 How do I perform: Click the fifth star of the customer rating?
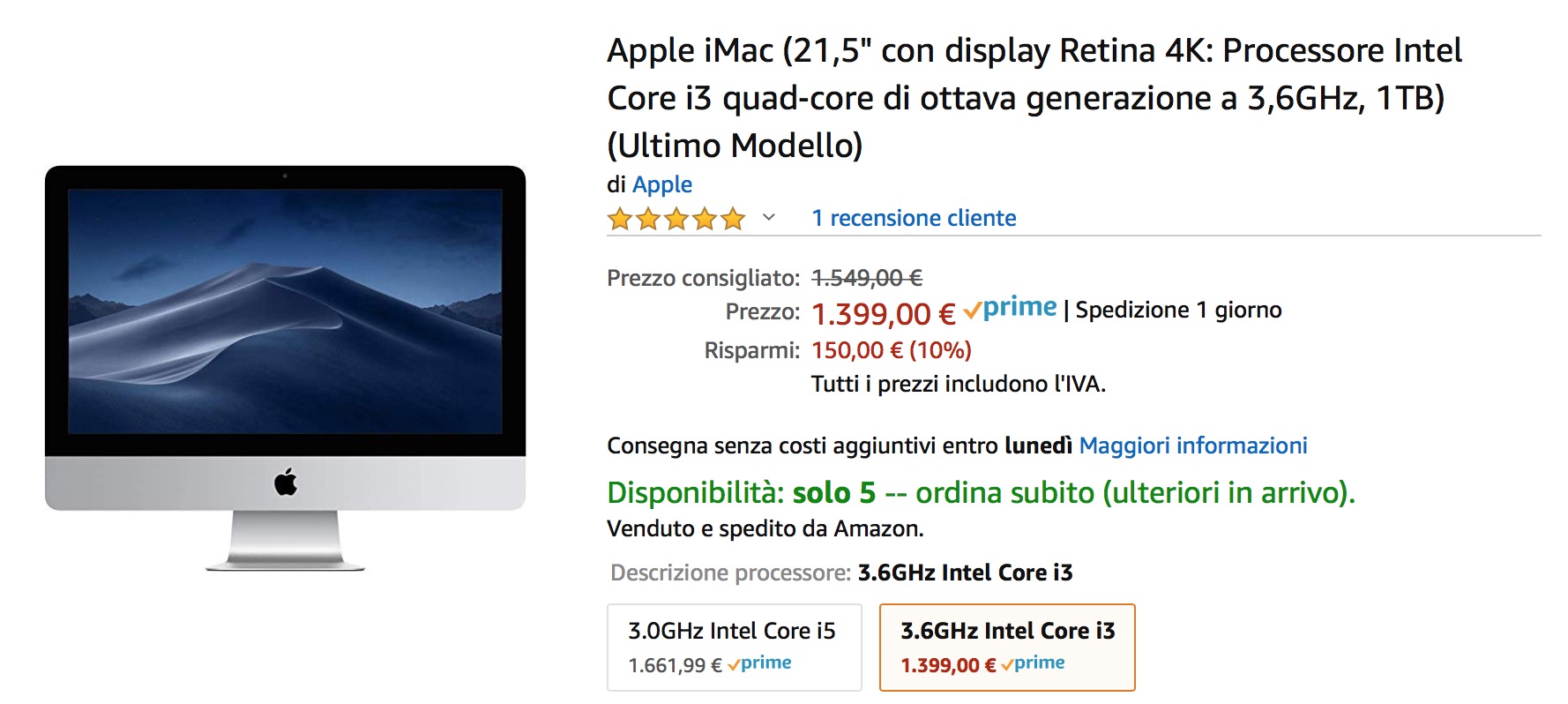coord(734,218)
